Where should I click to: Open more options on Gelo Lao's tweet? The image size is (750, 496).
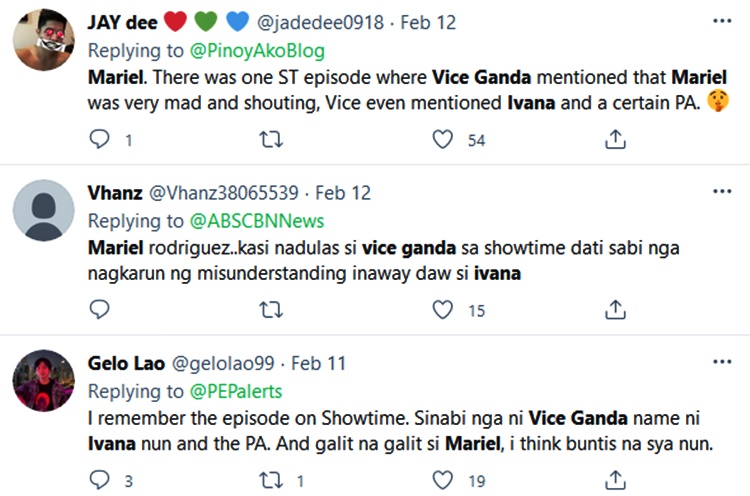pyautogui.click(x=722, y=362)
